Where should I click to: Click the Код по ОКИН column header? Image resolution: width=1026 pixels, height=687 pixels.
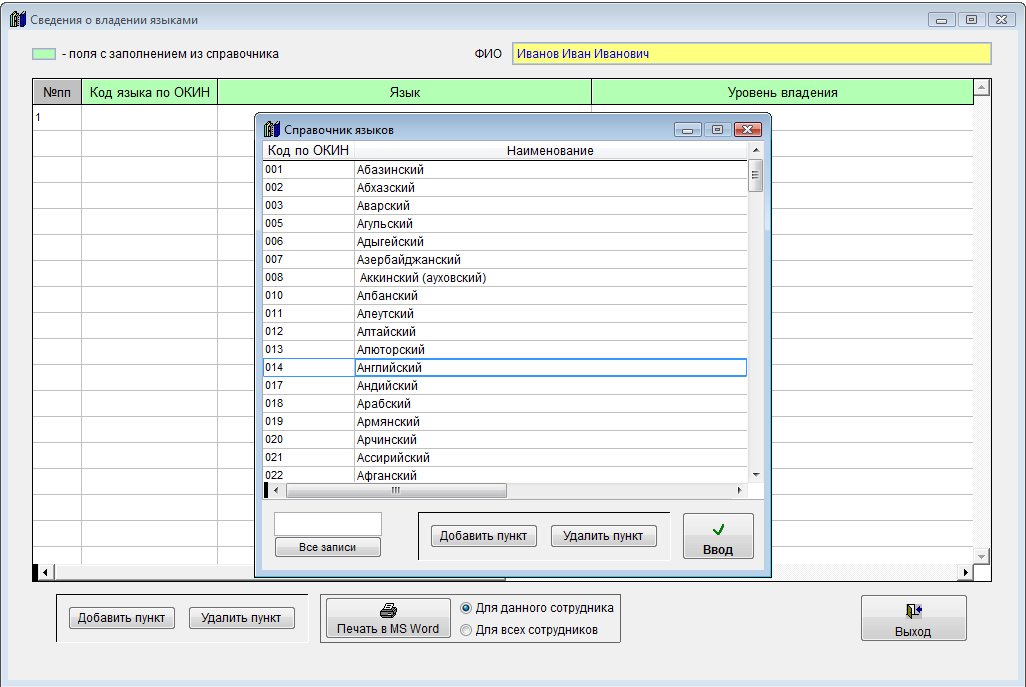click(x=308, y=151)
